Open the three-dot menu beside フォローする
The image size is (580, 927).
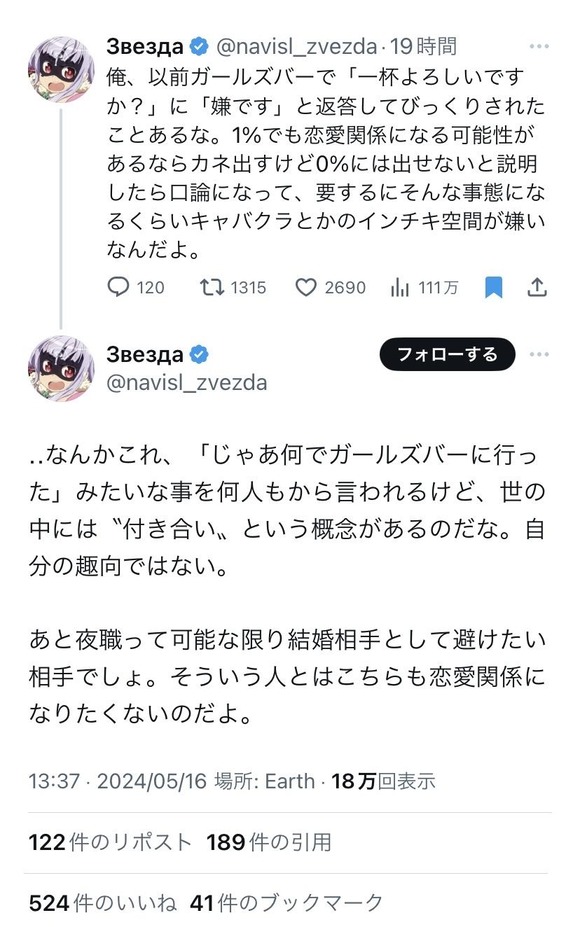pyautogui.click(x=539, y=354)
